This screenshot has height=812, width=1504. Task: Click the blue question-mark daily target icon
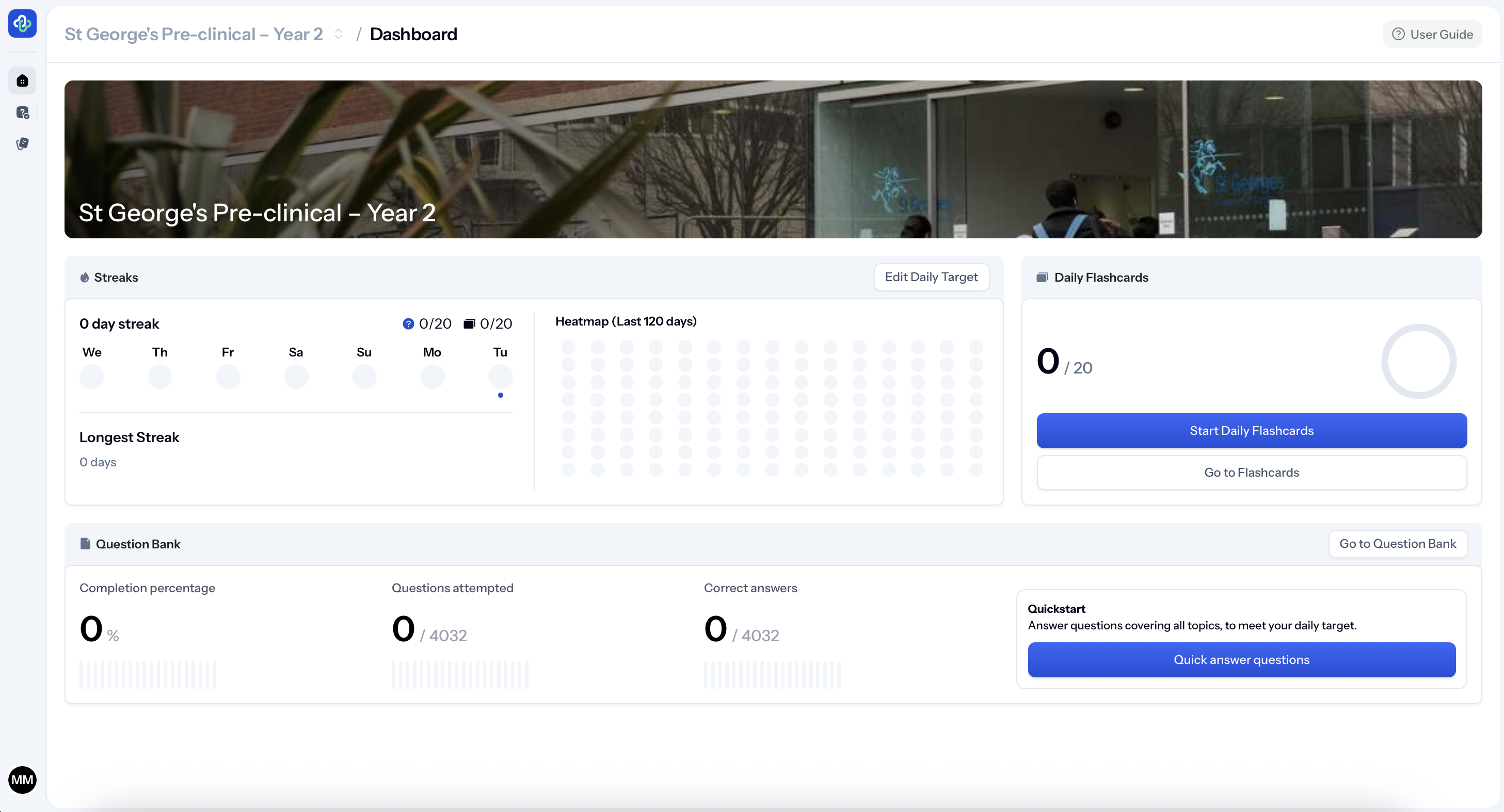coord(408,323)
